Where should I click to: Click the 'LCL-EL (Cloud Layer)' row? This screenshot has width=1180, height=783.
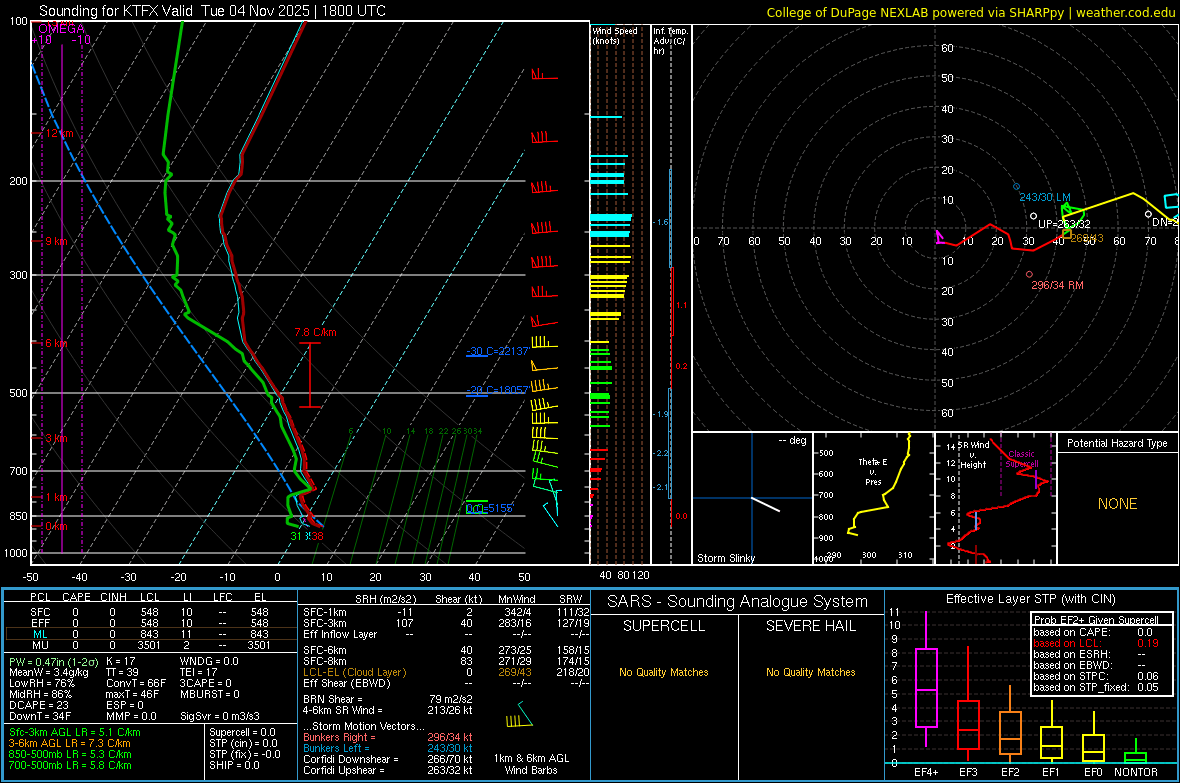click(446, 672)
